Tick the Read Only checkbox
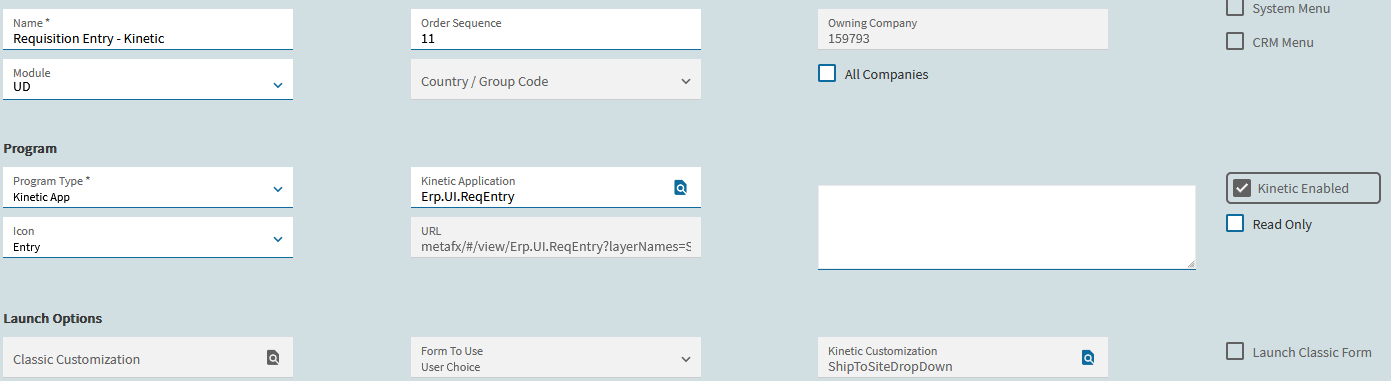1391x381 pixels. coord(1235,224)
